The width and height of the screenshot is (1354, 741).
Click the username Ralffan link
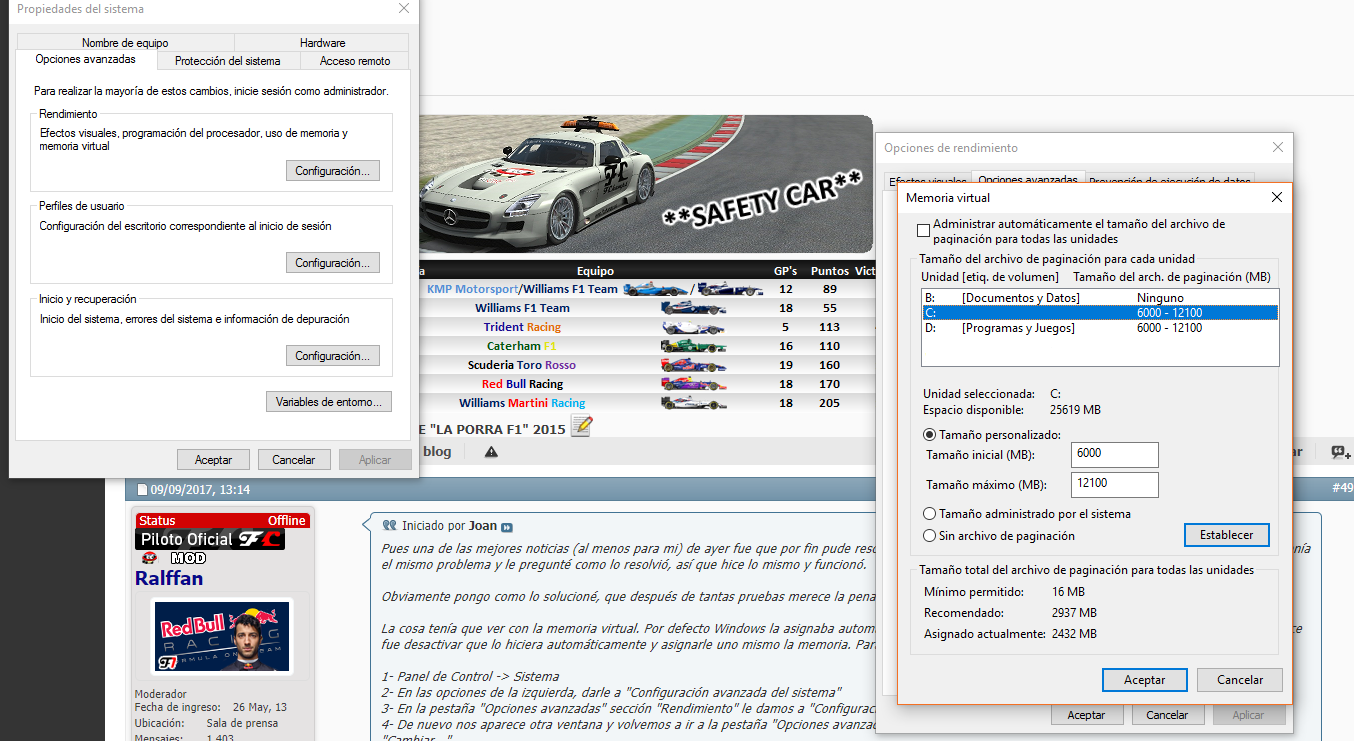click(169, 579)
